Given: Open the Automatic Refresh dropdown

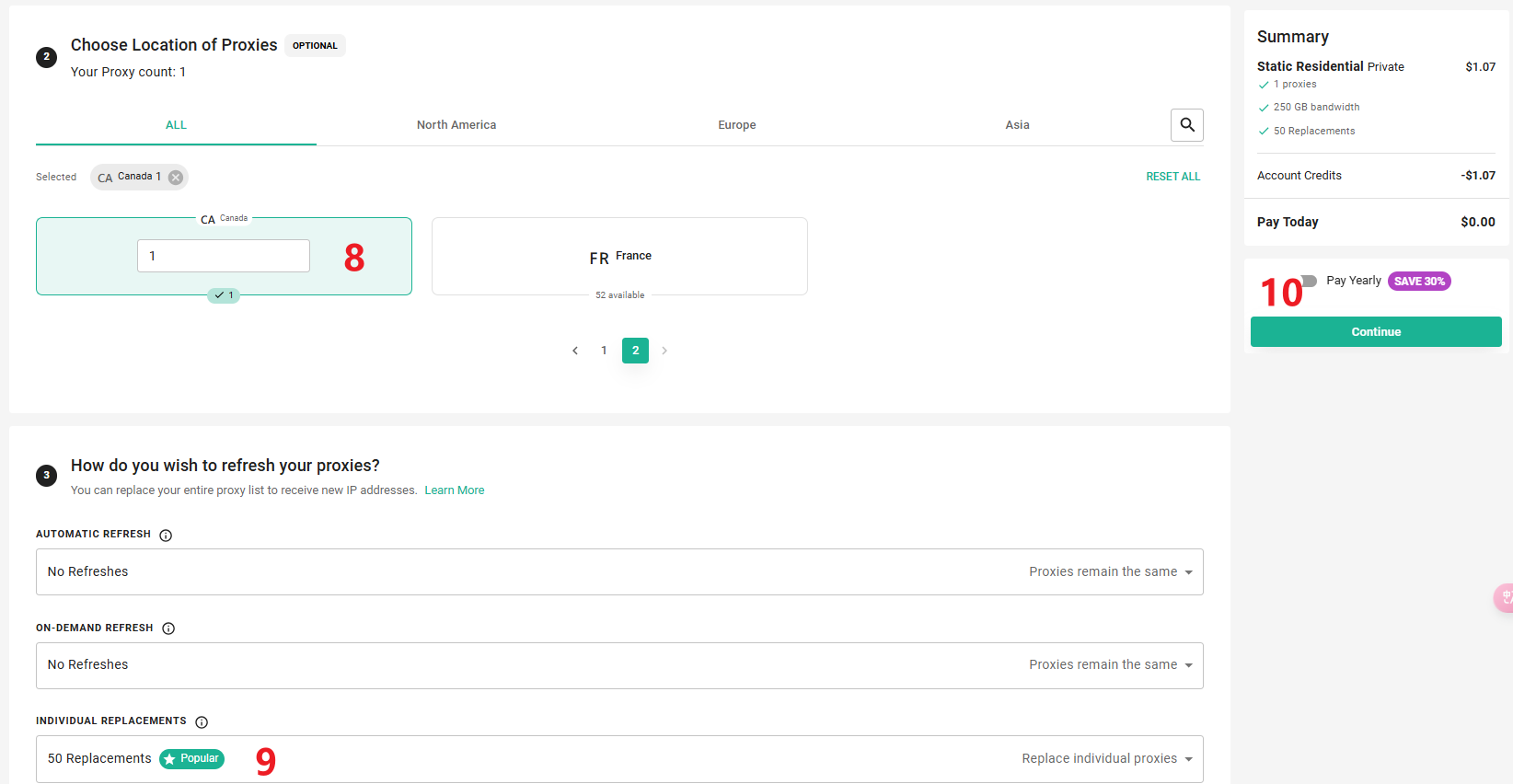Looking at the screenshot, I should [x=618, y=572].
